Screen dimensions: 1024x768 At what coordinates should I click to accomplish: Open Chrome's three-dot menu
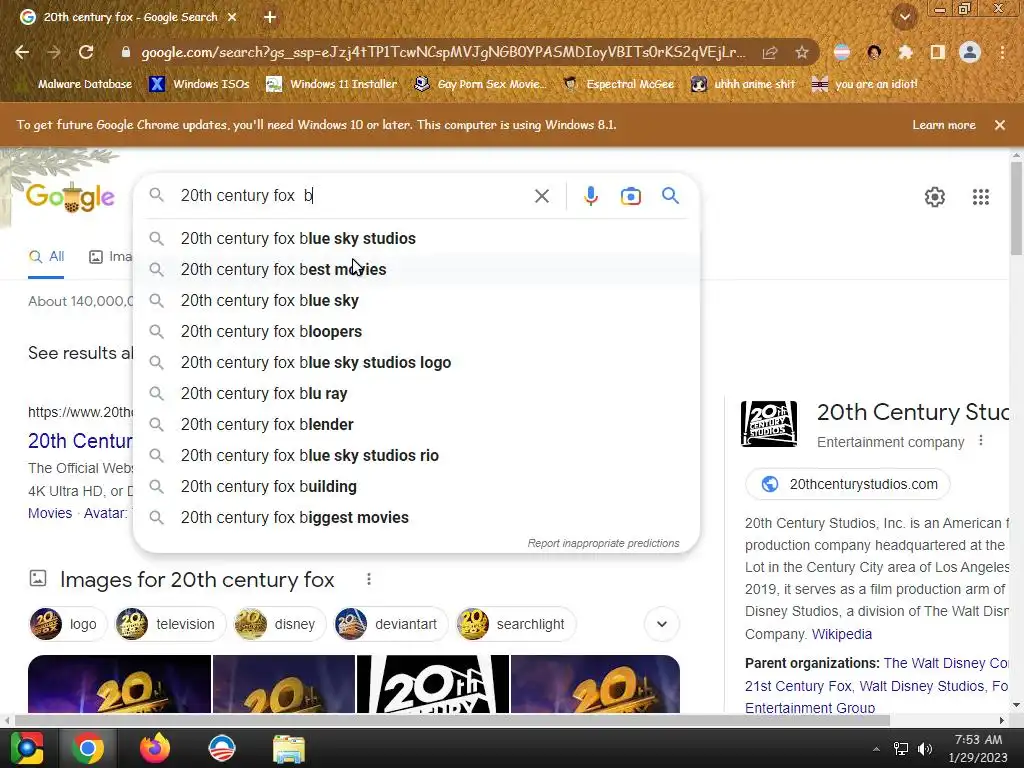1002,52
